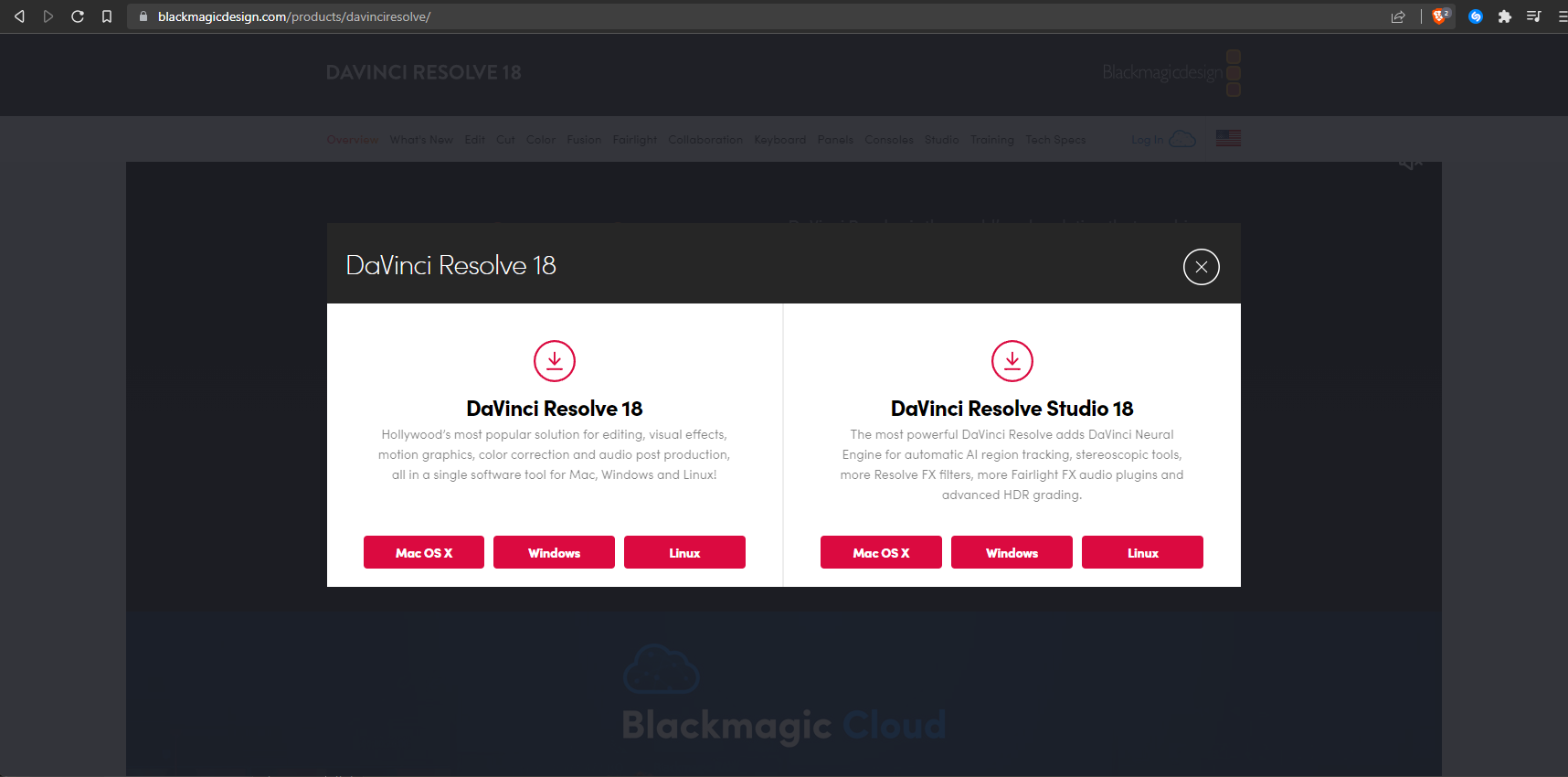Switch to the Fusion navigation tab

[584, 140]
